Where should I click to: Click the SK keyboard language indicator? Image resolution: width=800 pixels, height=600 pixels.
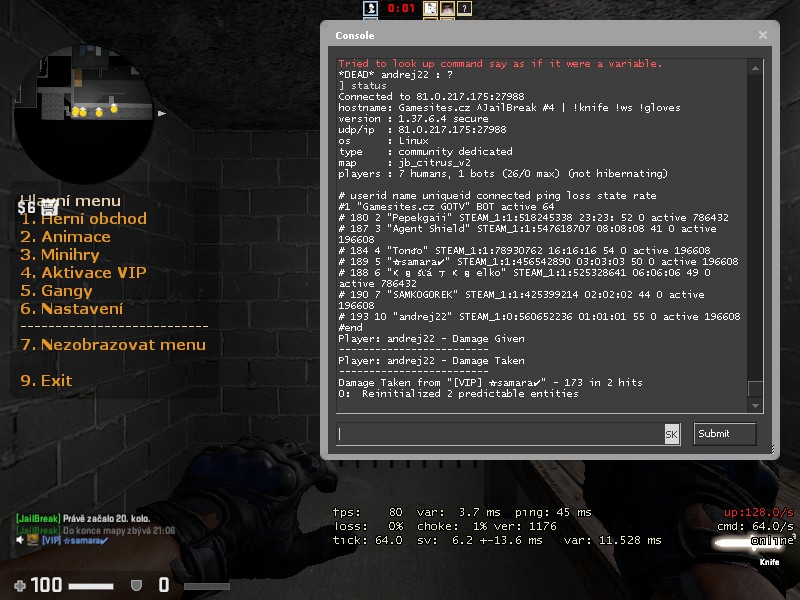tap(672, 434)
